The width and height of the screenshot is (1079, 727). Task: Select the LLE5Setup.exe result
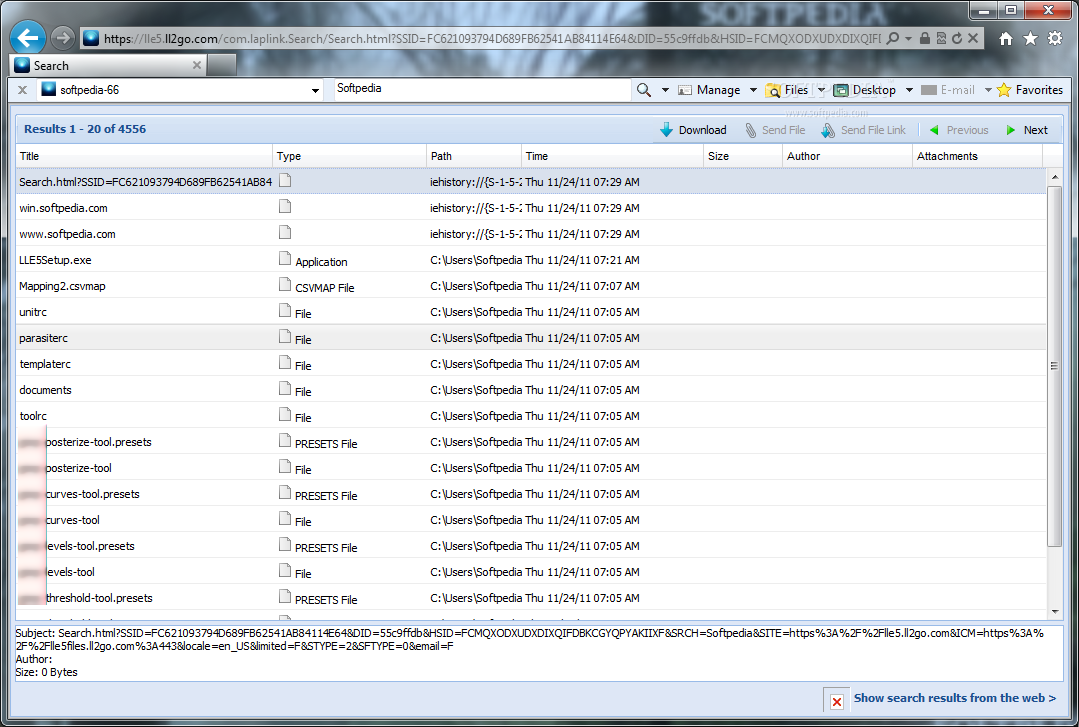(x=531, y=260)
